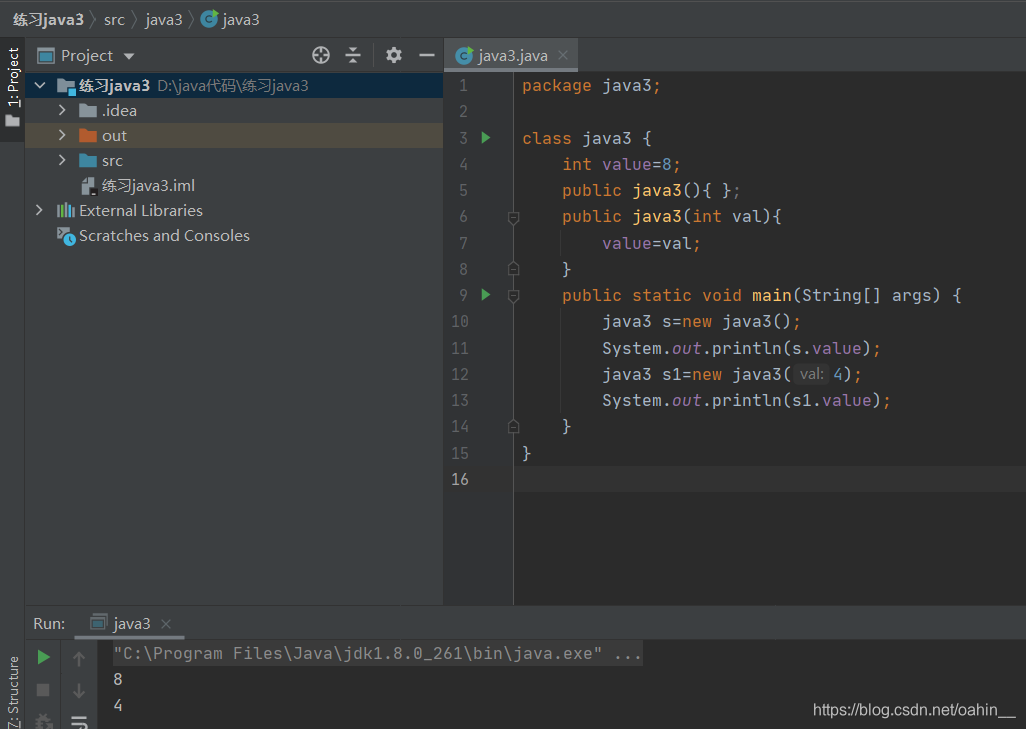Screen dimensions: 1026x729
Task: Select Scratches and Consoles
Action: click(164, 236)
